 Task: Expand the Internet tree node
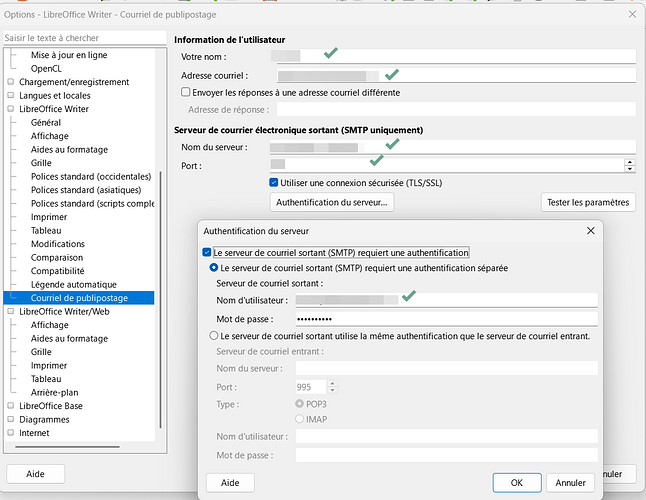[x=10, y=433]
